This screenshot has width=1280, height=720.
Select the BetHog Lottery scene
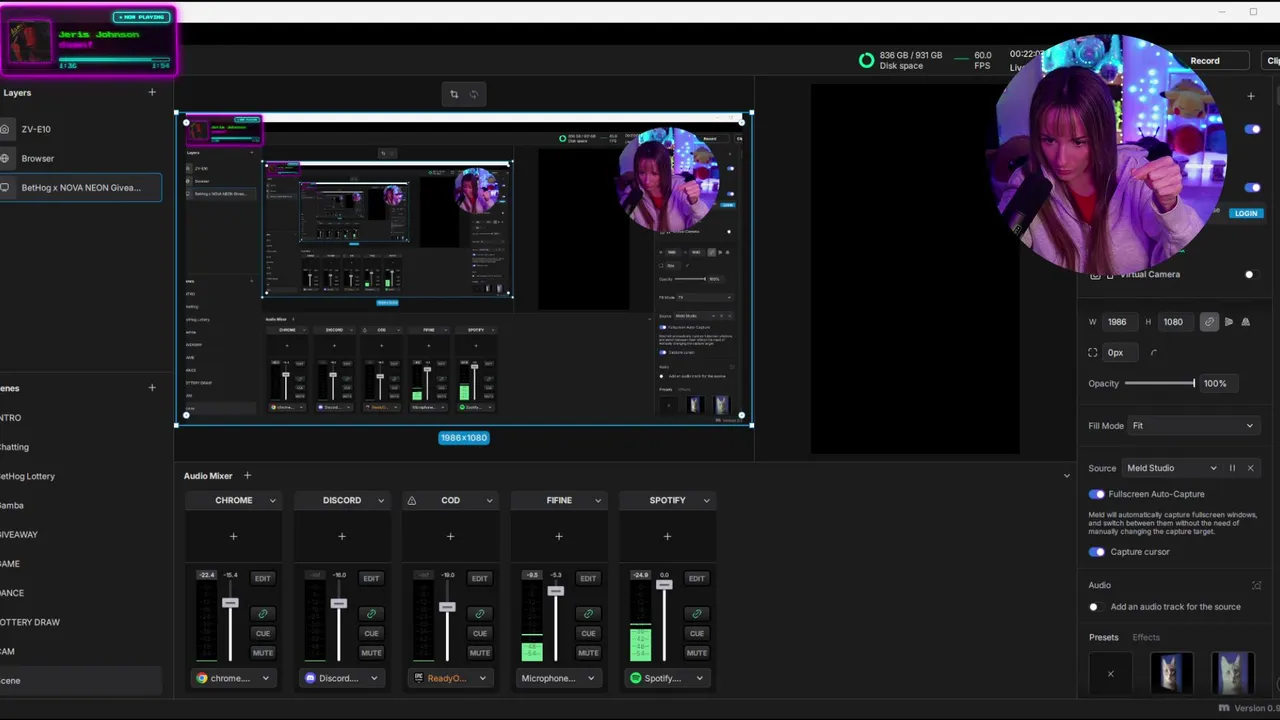coord(27,476)
